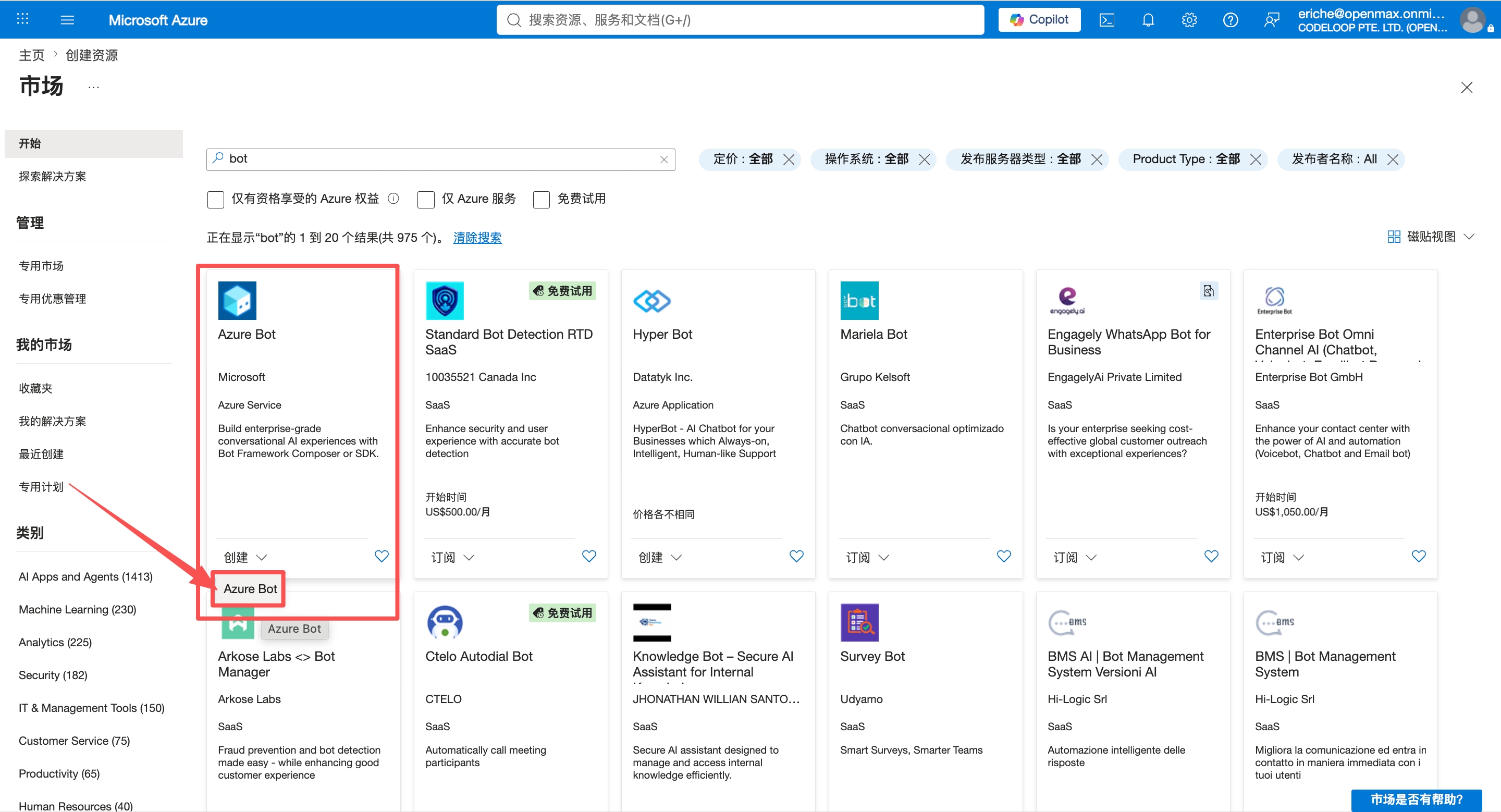Filter by Security (182) category

tap(53, 675)
